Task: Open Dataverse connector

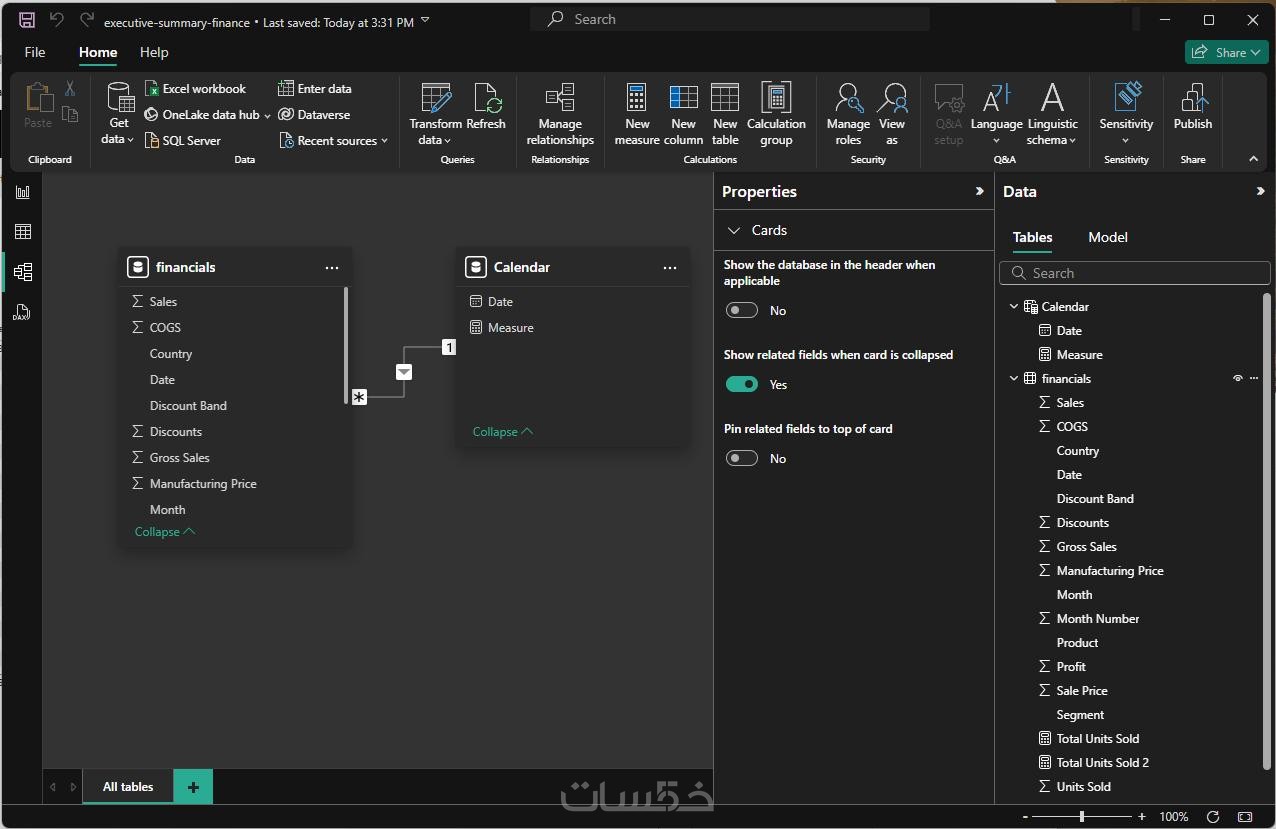Action: (x=314, y=114)
